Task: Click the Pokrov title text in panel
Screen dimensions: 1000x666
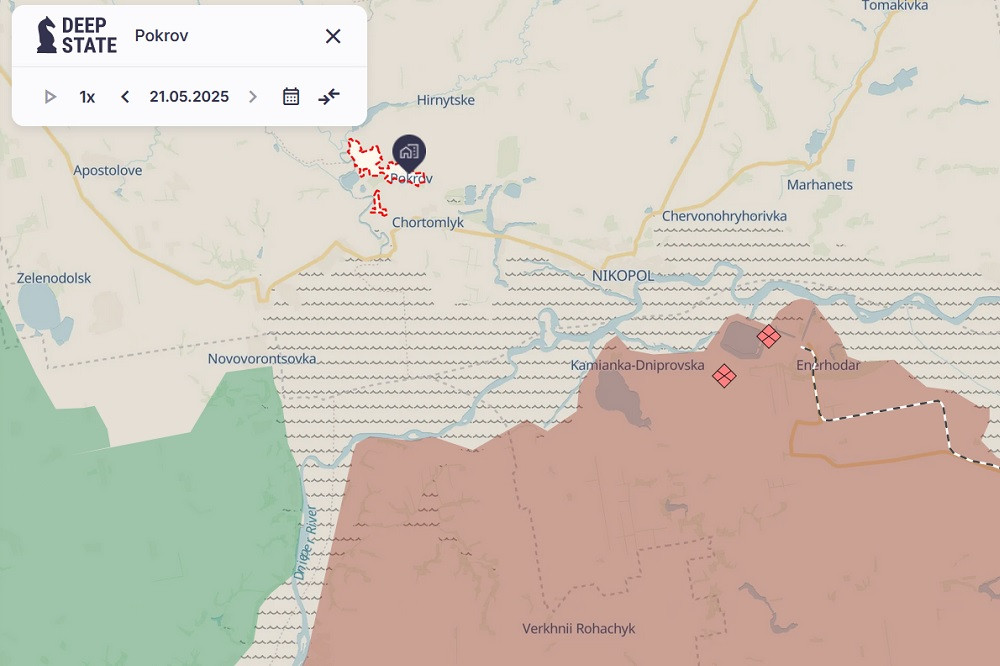Action: pos(162,36)
